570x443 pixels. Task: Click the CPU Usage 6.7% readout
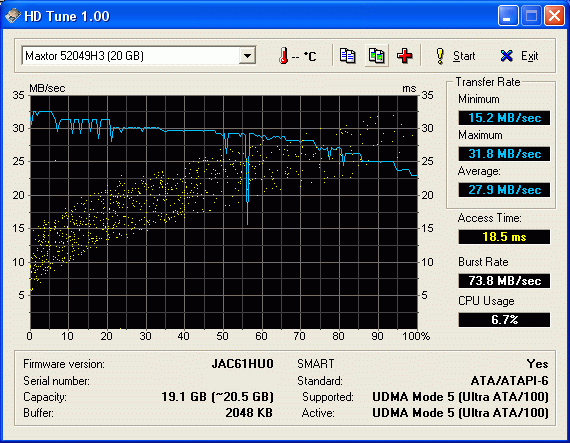[x=504, y=320]
